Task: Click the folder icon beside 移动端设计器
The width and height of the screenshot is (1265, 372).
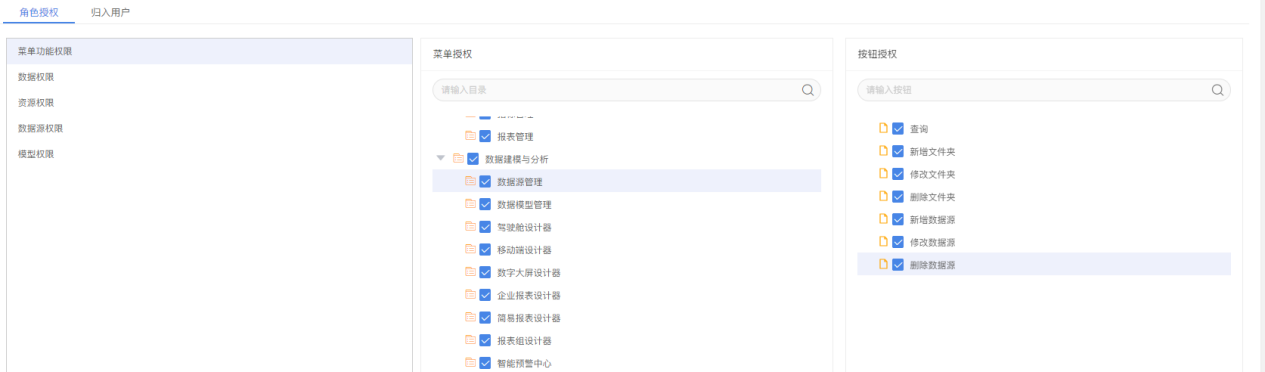Action: [470, 249]
